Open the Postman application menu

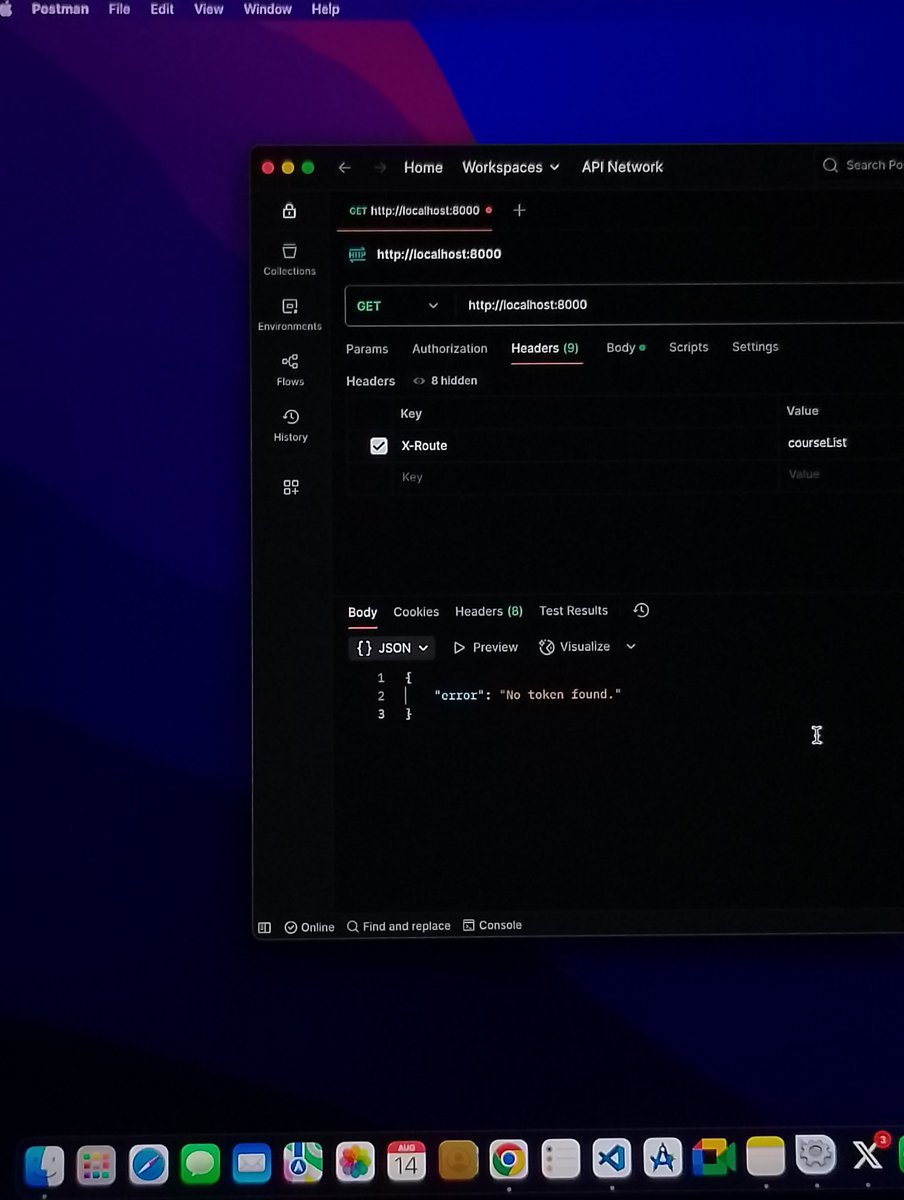[x=60, y=9]
